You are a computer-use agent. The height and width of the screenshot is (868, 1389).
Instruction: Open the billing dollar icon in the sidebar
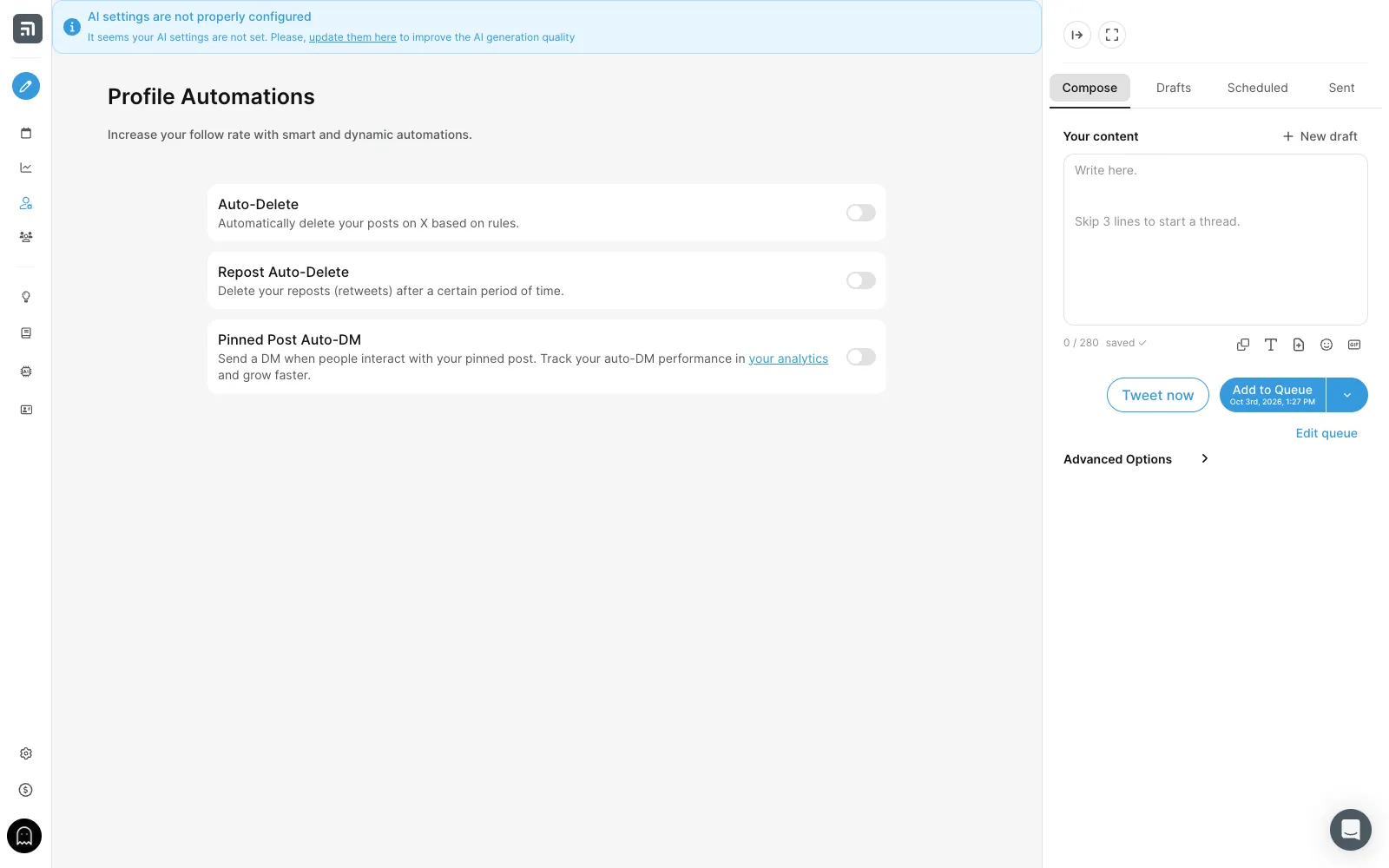coord(26,790)
